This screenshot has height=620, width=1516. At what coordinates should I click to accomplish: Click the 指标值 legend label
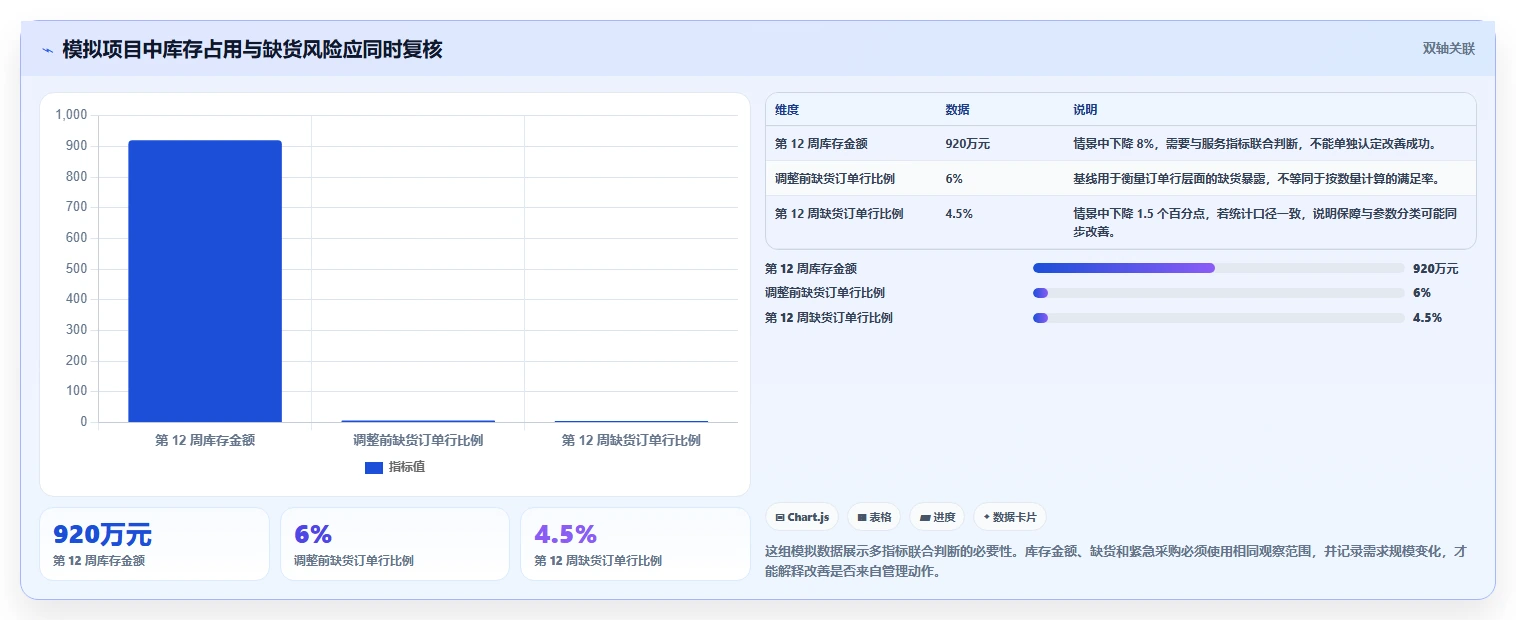click(407, 467)
